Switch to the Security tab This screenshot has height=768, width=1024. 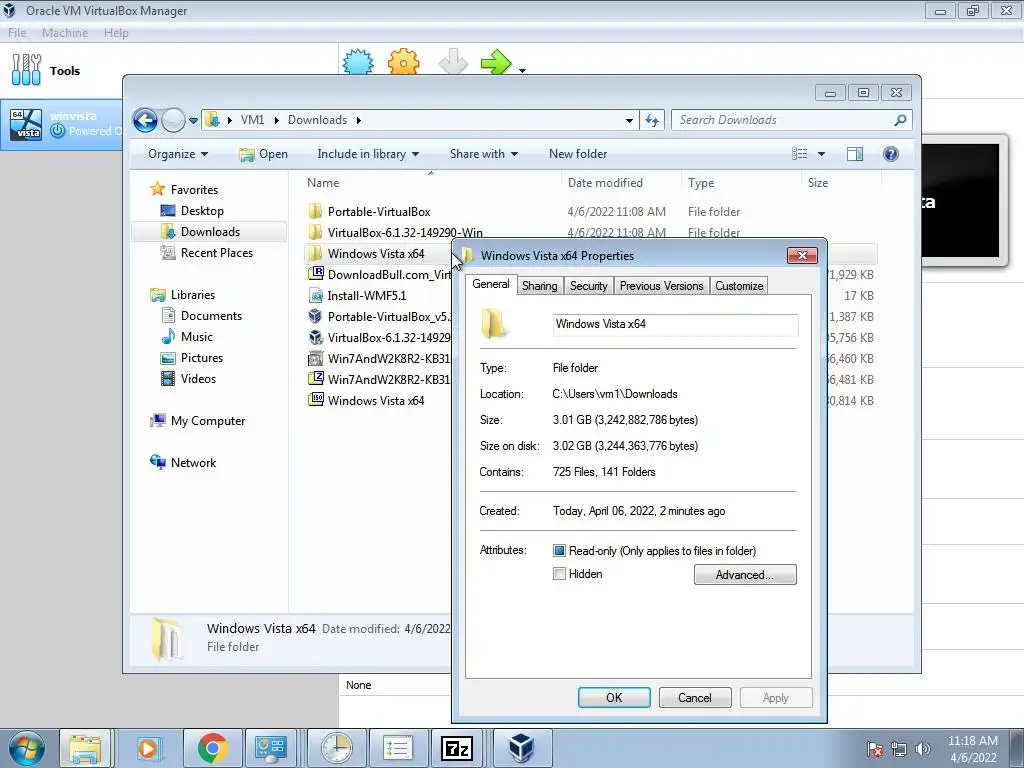588,286
